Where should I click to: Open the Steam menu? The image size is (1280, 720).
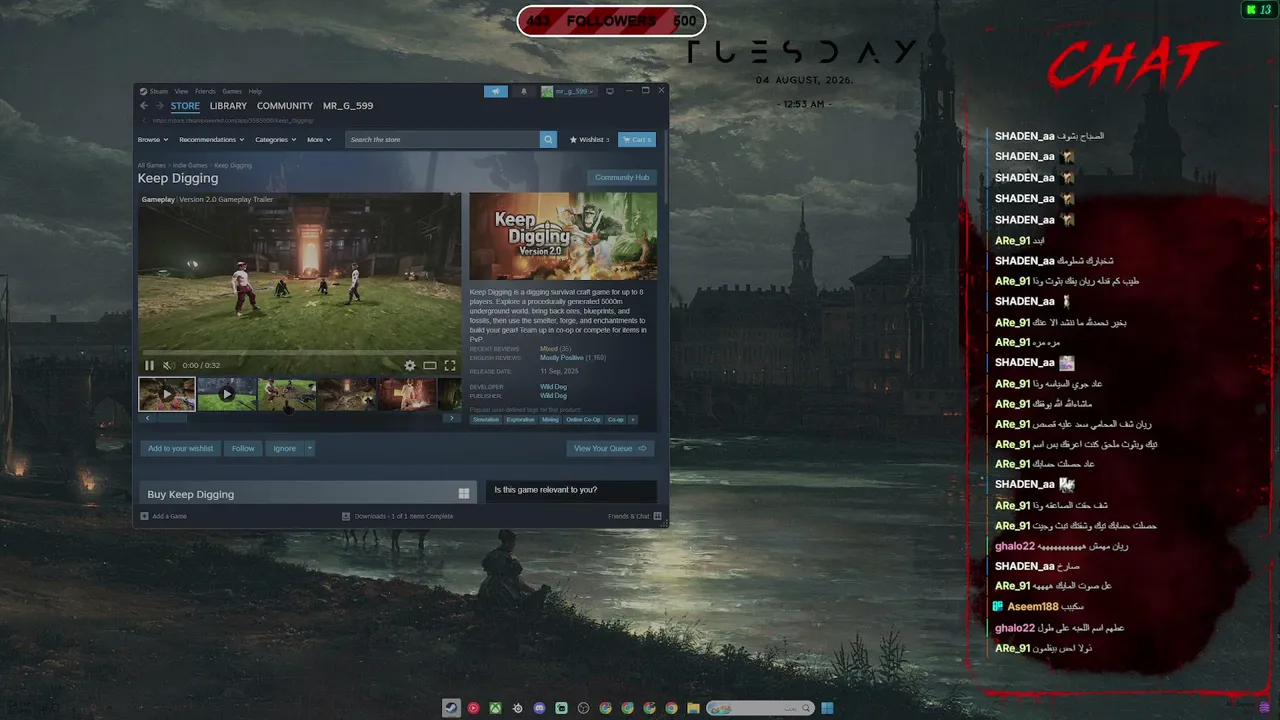point(158,91)
